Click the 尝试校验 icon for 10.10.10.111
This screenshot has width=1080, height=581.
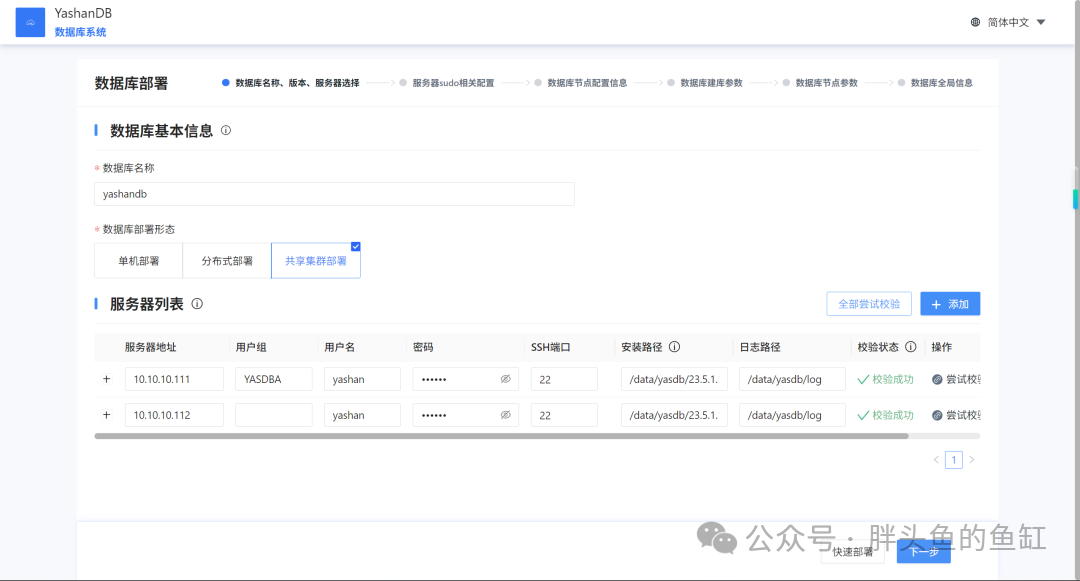click(x=937, y=379)
